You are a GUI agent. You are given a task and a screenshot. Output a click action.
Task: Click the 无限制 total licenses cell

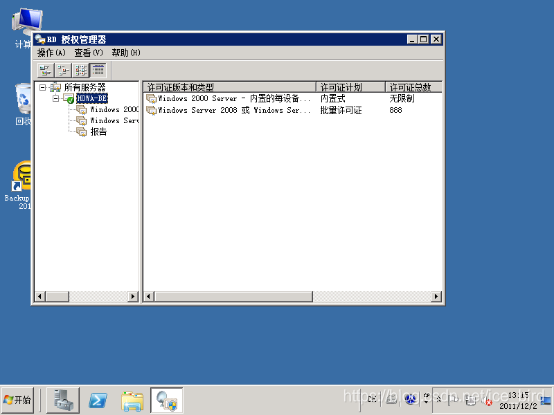pos(402,99)
